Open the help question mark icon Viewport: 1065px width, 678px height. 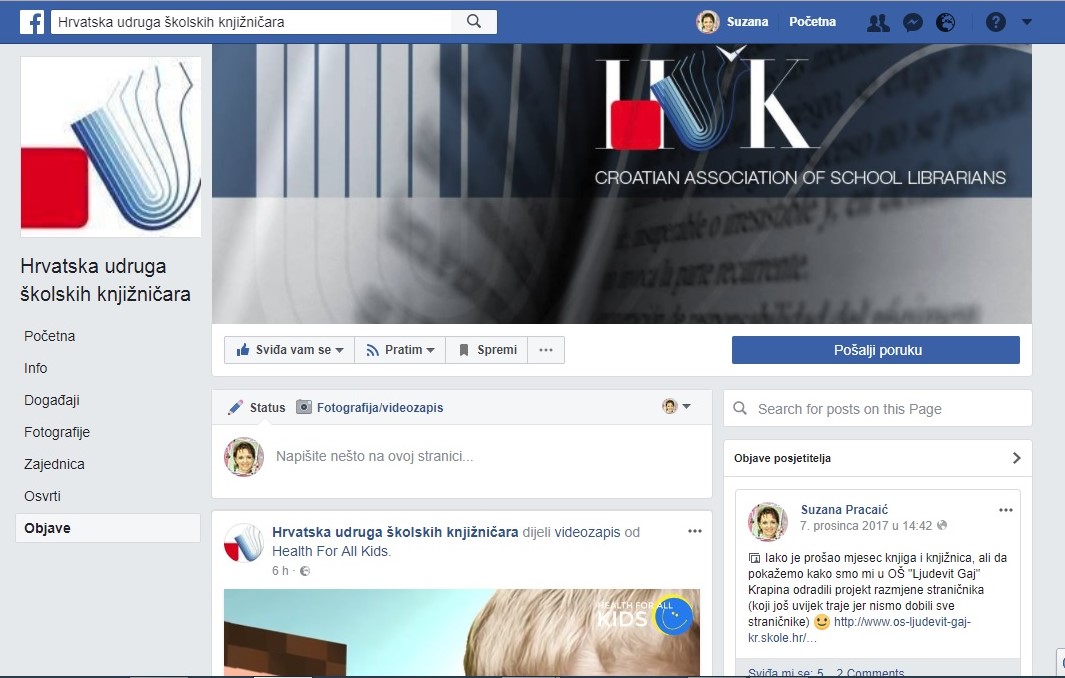point(996,22)
